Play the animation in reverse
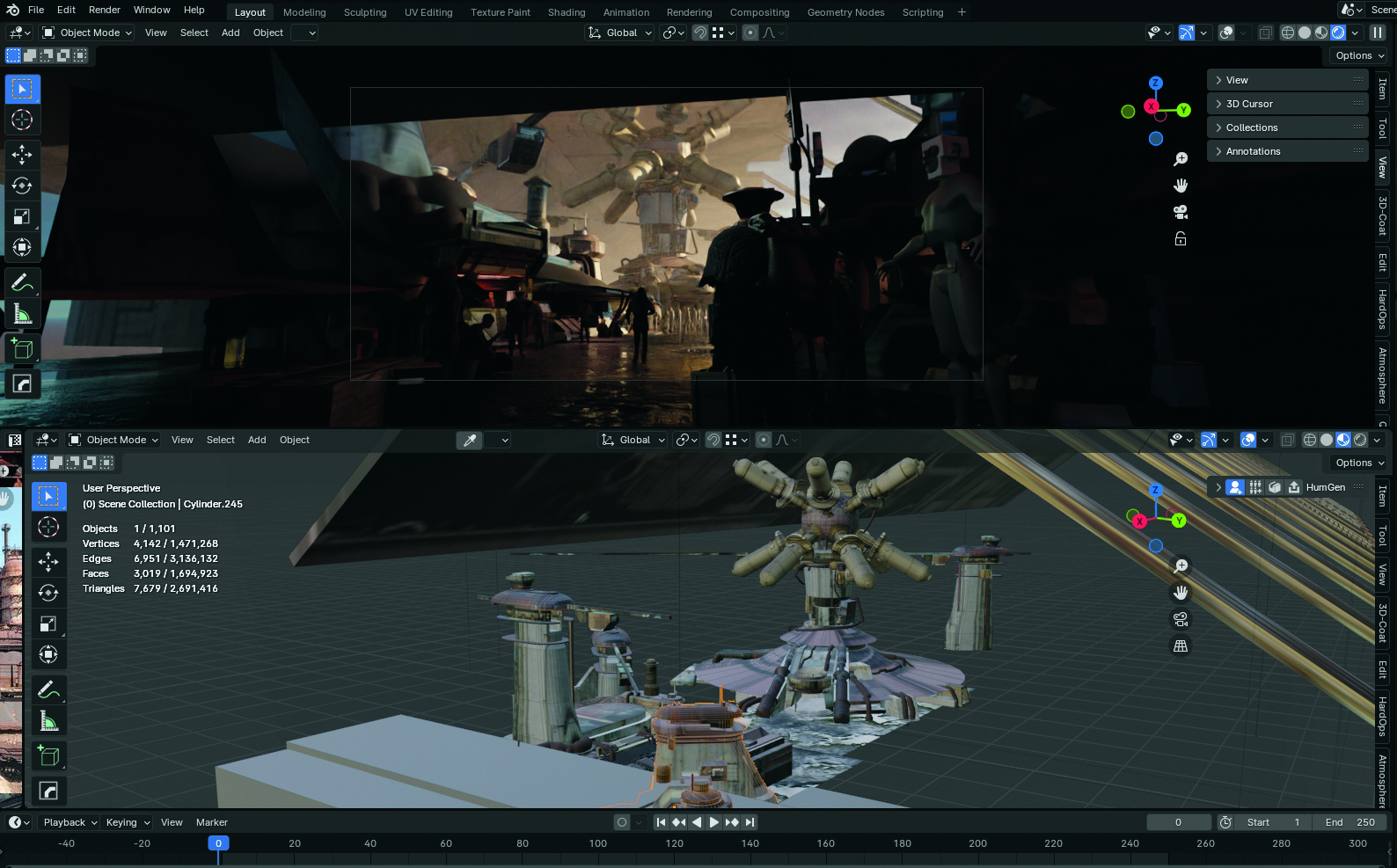The height and width of the screenshot is (868, 1397). [696, 822]
